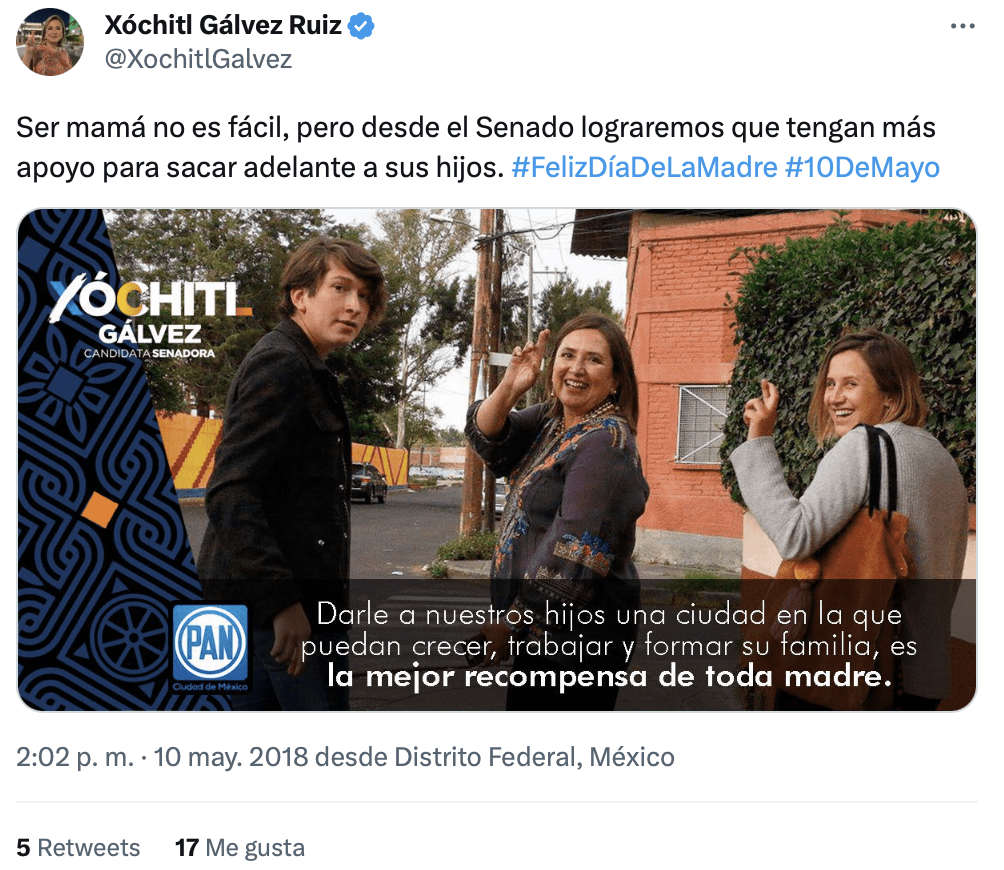Open Xóchitl Gálvez Ruiz's profile avatar
The width and height of the screenshot is (1004, 870).
pyautogui.click(x=50, y=42)
